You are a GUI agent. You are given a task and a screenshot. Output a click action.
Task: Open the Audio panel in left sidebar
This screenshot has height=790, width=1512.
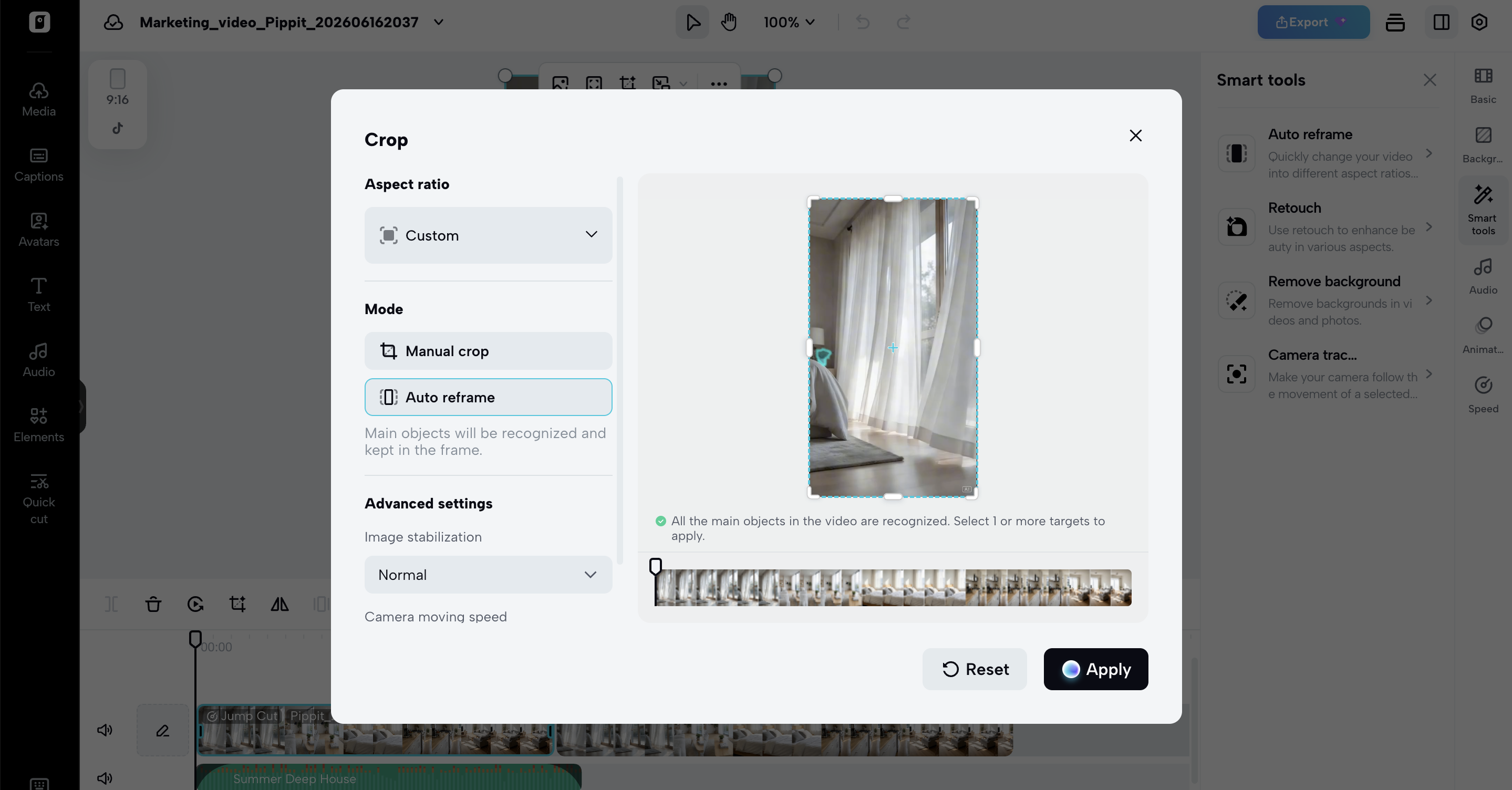(x=39, y=360)
